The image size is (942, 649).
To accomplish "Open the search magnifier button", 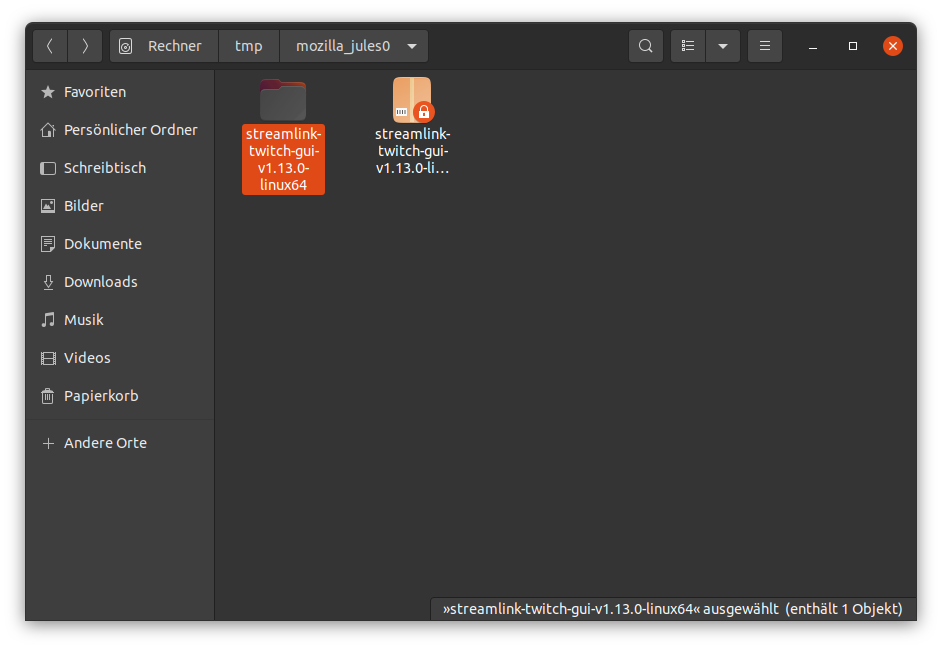I will click(646, 46).
